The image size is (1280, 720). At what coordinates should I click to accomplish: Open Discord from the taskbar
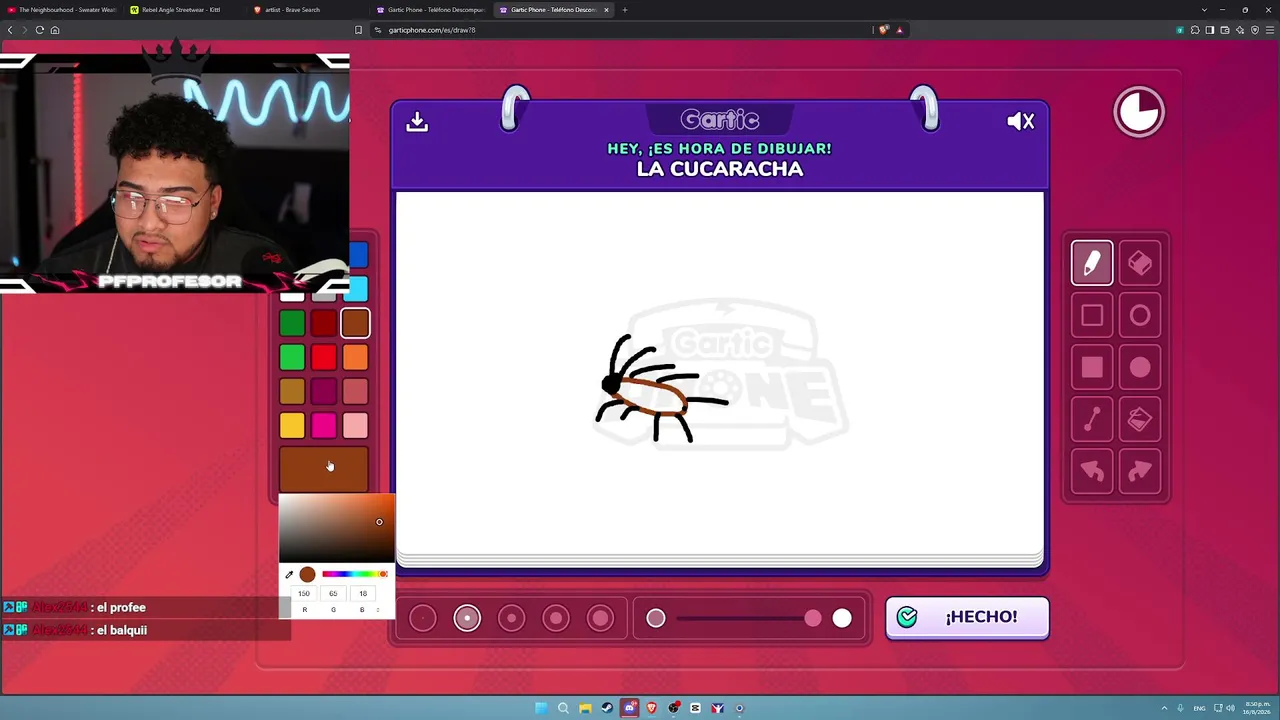[629, 708]
